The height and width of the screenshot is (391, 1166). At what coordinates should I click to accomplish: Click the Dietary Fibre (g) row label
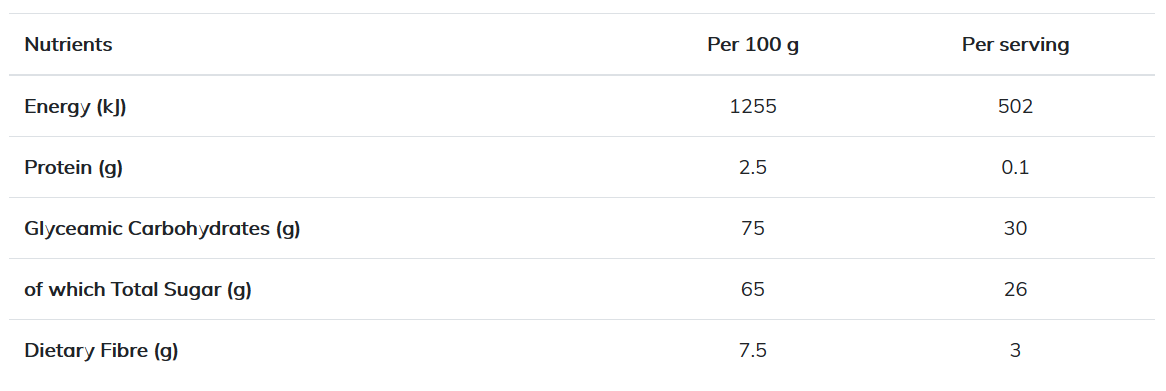click(x=101, y=350)
